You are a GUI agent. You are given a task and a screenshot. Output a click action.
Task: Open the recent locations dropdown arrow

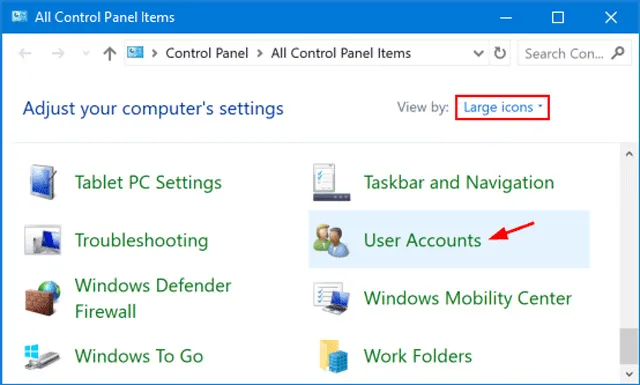(86, 53)
